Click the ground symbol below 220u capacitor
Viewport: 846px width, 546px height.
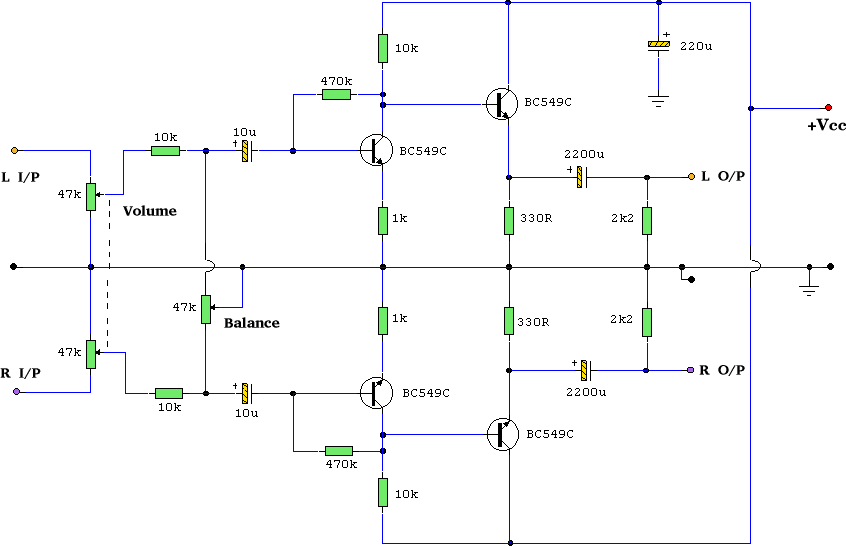[658, 100]
